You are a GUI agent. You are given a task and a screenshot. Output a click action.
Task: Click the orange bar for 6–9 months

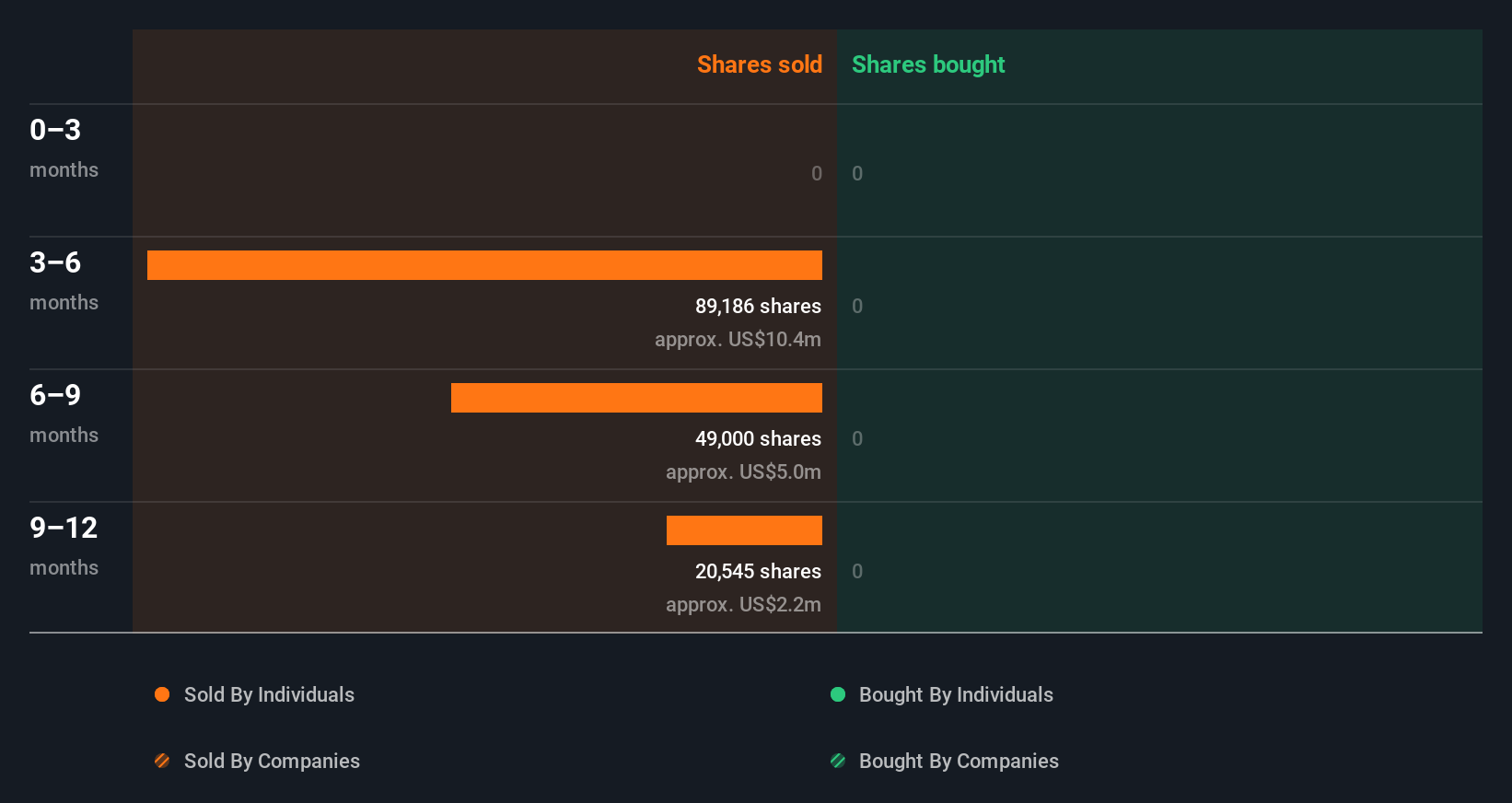coord(636,398)
